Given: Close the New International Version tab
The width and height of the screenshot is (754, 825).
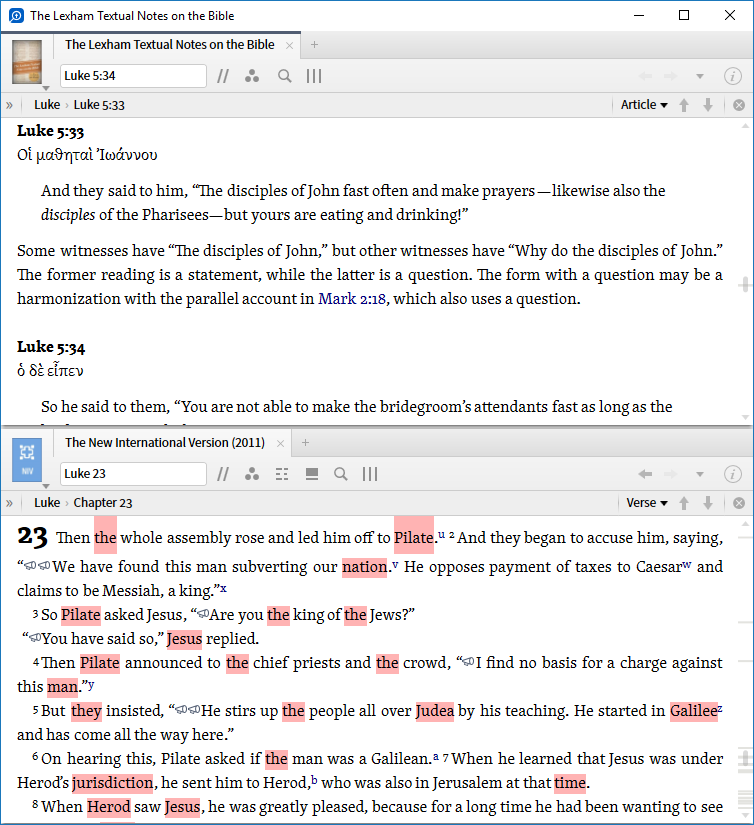Looking at the screenshot, I should pyautogui.click(x=280, y=444).
